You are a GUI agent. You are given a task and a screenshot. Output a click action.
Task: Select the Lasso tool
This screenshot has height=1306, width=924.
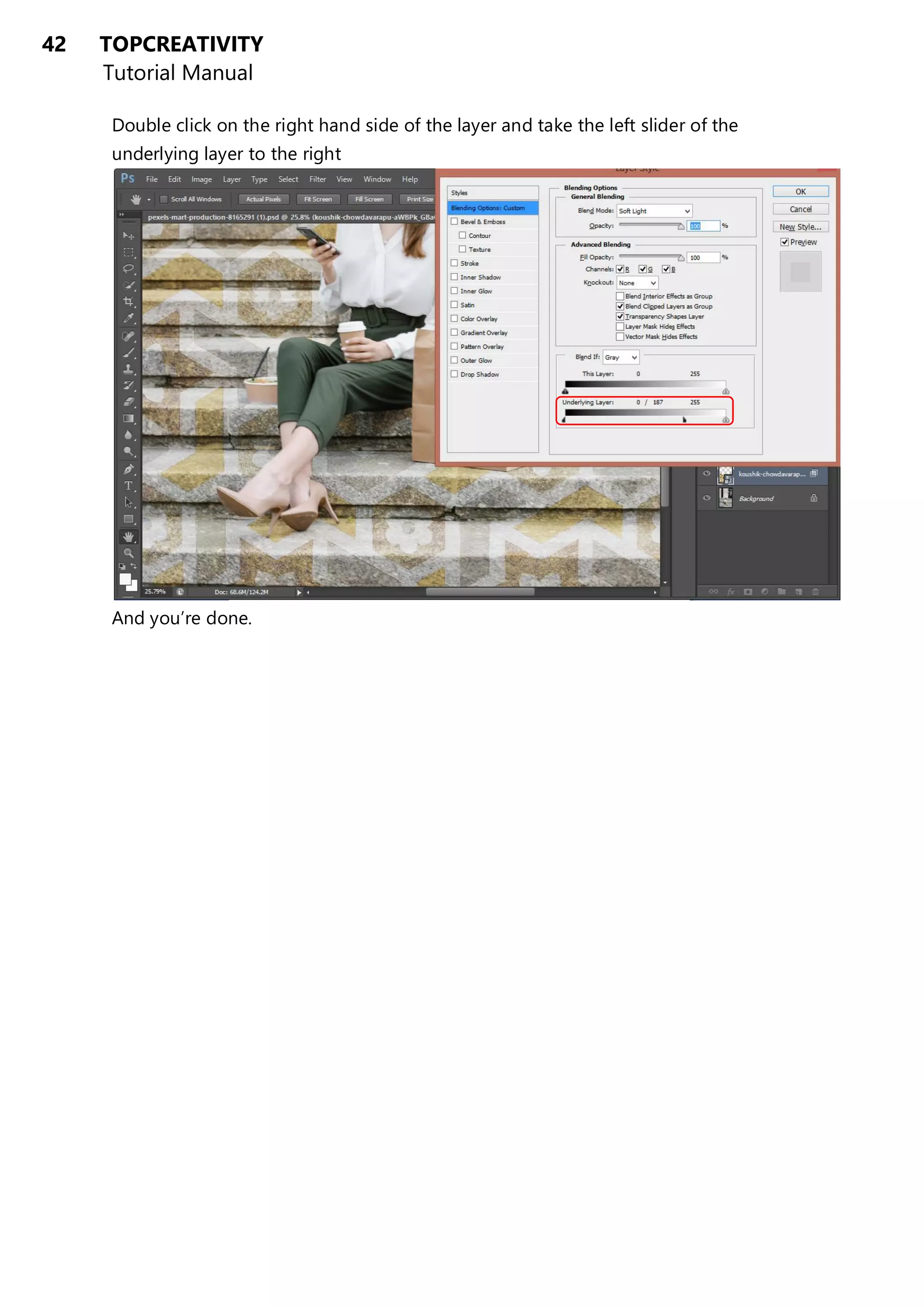tap(129, 268)
